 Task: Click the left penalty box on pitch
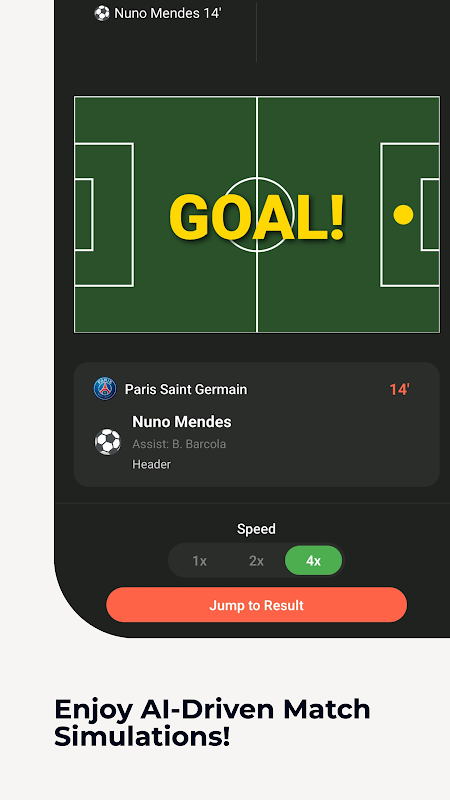104,215
